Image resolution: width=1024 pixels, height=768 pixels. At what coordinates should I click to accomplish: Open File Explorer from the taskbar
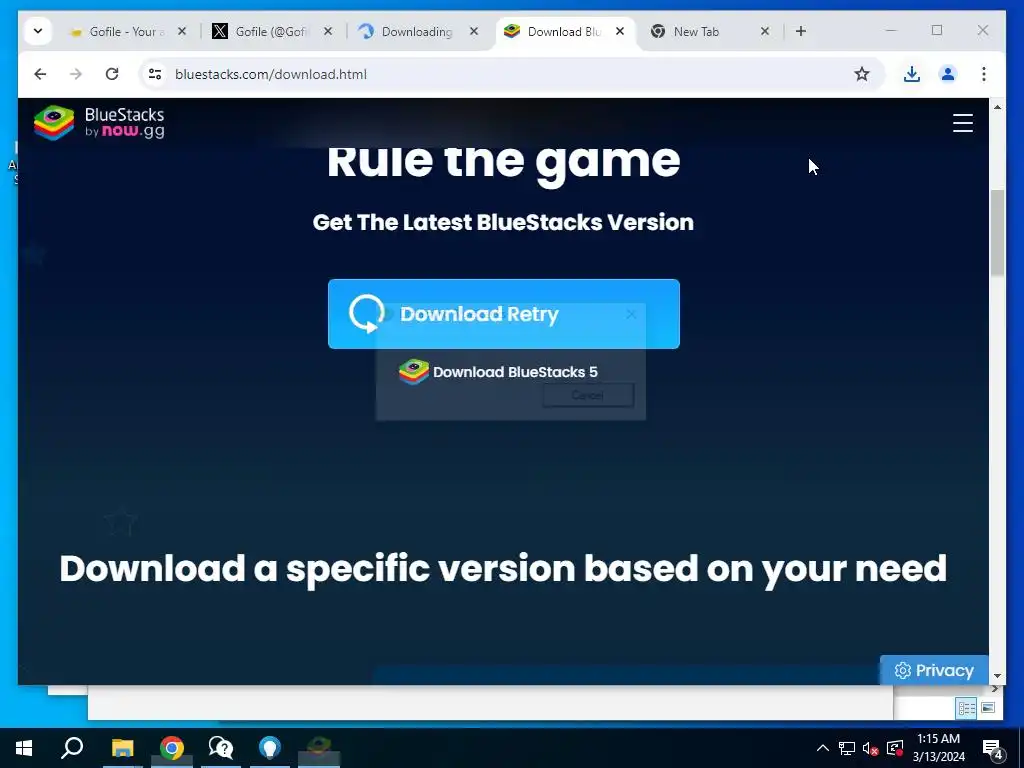tap(122, 748)
